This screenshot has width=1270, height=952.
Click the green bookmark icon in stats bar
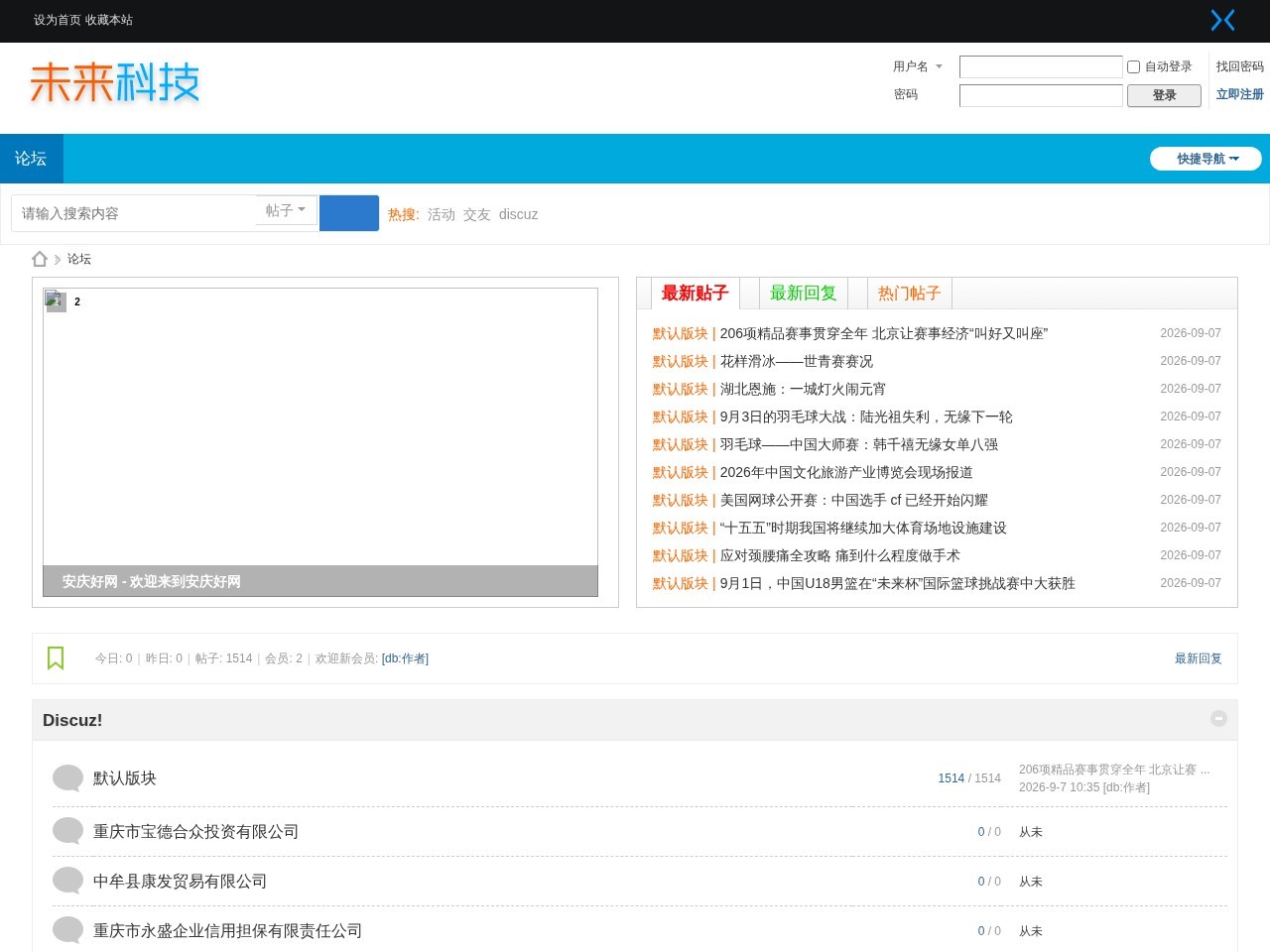pyautogui.click(x=56, y=658)
